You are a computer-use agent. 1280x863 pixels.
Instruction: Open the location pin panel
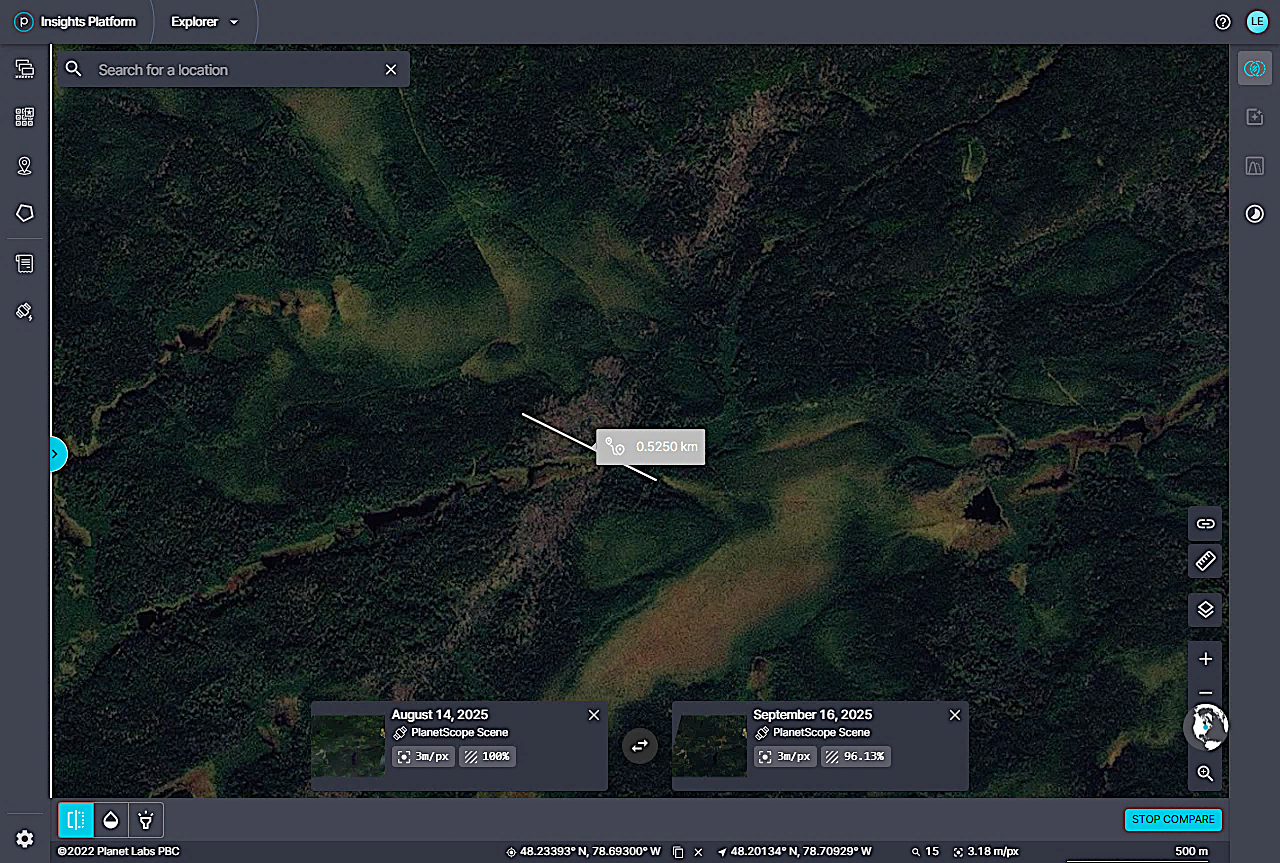[25, 166]
